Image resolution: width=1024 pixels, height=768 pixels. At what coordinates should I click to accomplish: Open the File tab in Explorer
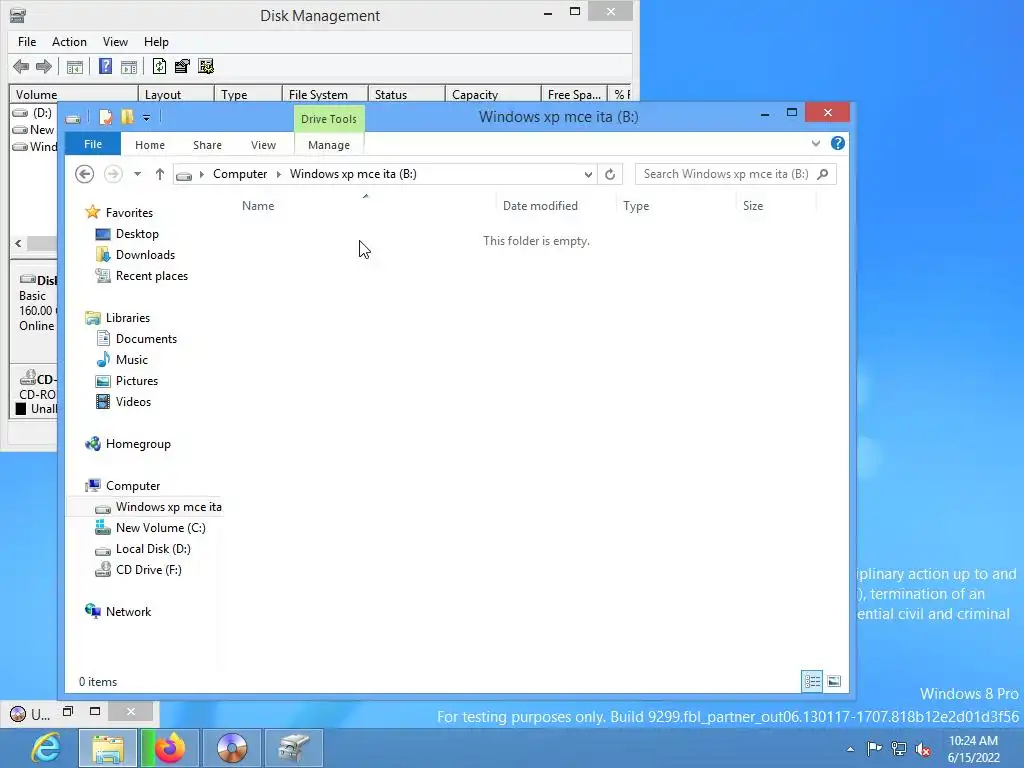click(x=93, y=144)
